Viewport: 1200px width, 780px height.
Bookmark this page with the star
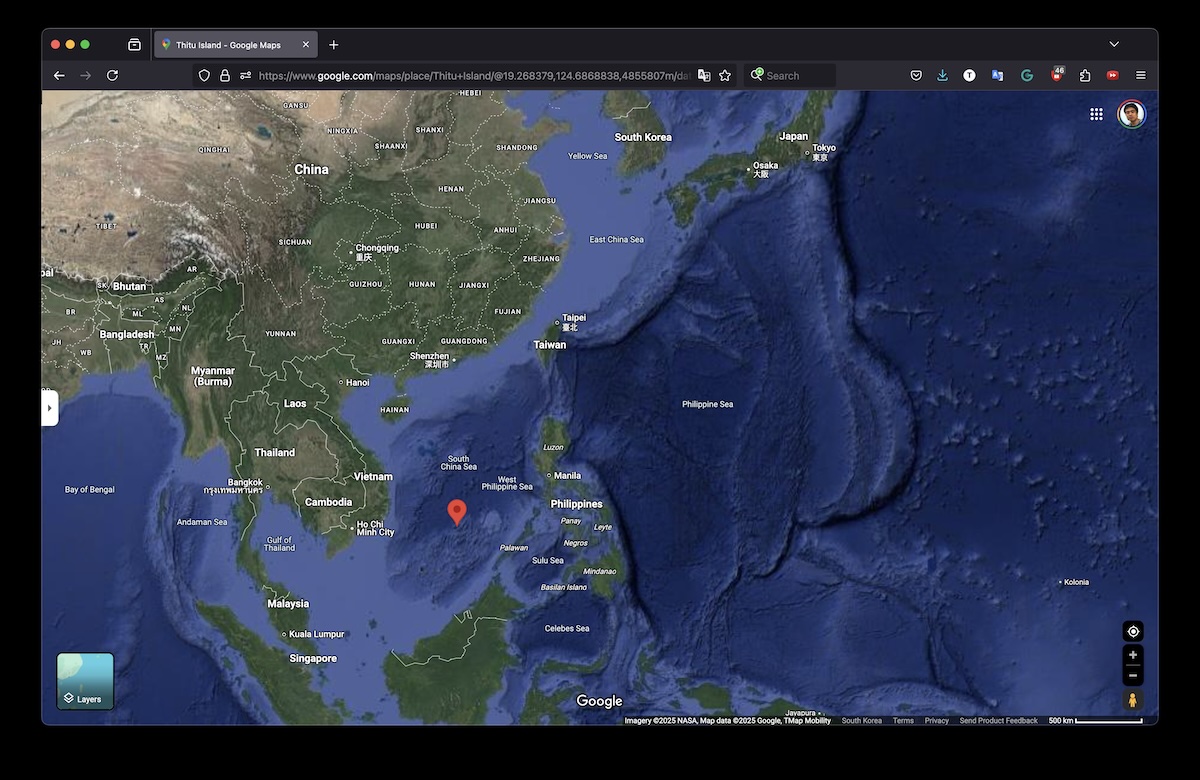click(x=725, y=75)
